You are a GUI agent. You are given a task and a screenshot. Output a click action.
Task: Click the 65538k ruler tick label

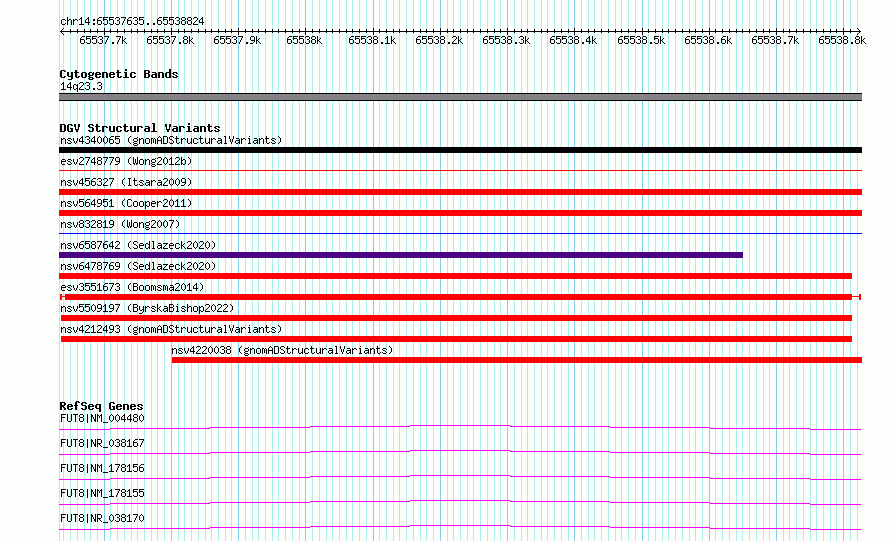[x=304, y=41]
